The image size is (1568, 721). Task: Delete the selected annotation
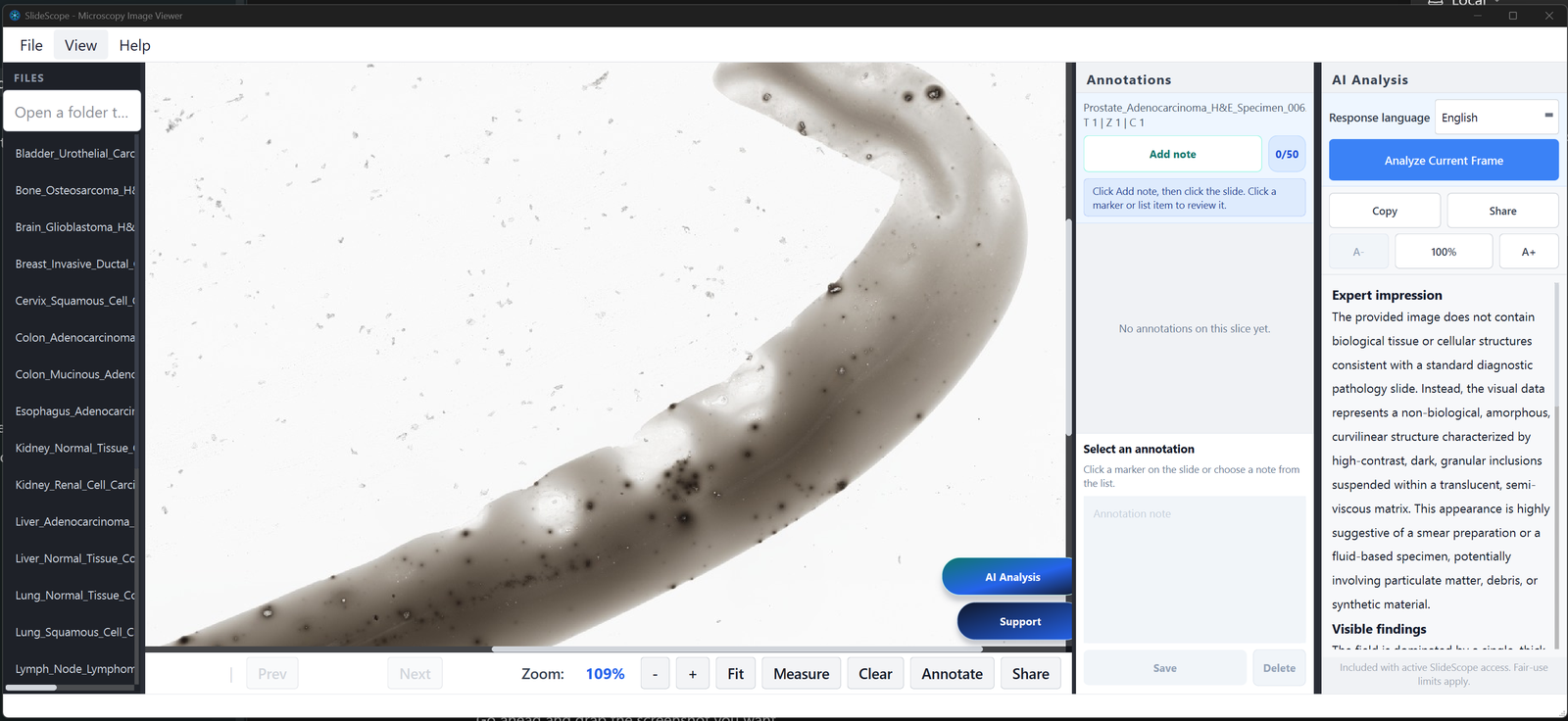(x=1279, y=668)
